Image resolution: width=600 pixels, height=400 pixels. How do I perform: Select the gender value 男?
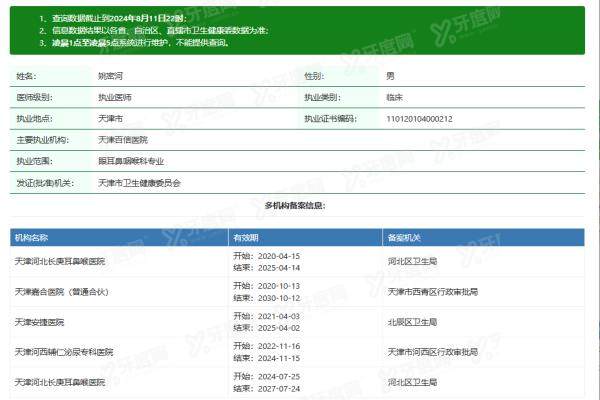tap(390, 76)
